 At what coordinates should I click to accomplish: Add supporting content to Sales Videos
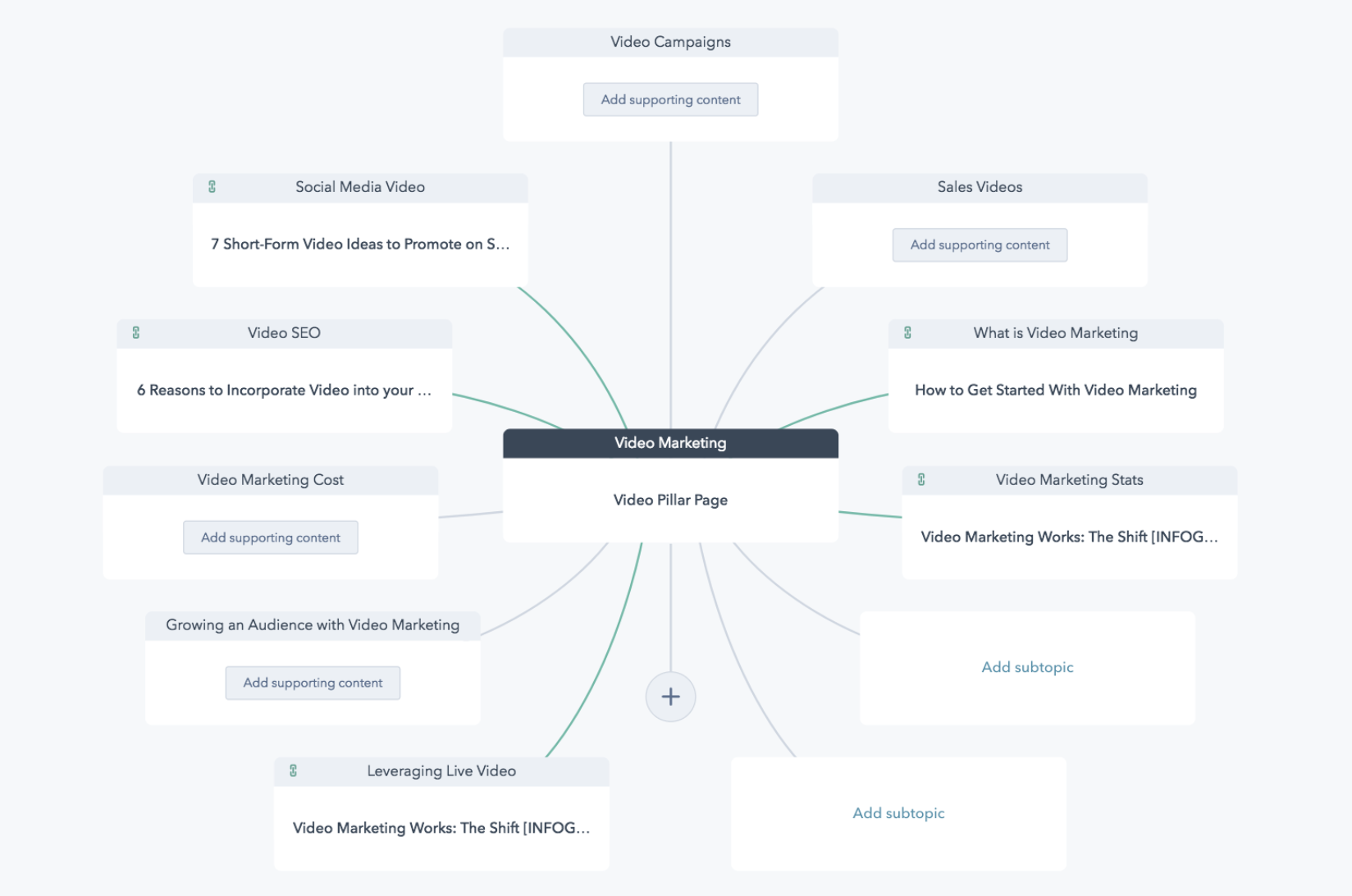click(x=980, y=245)
